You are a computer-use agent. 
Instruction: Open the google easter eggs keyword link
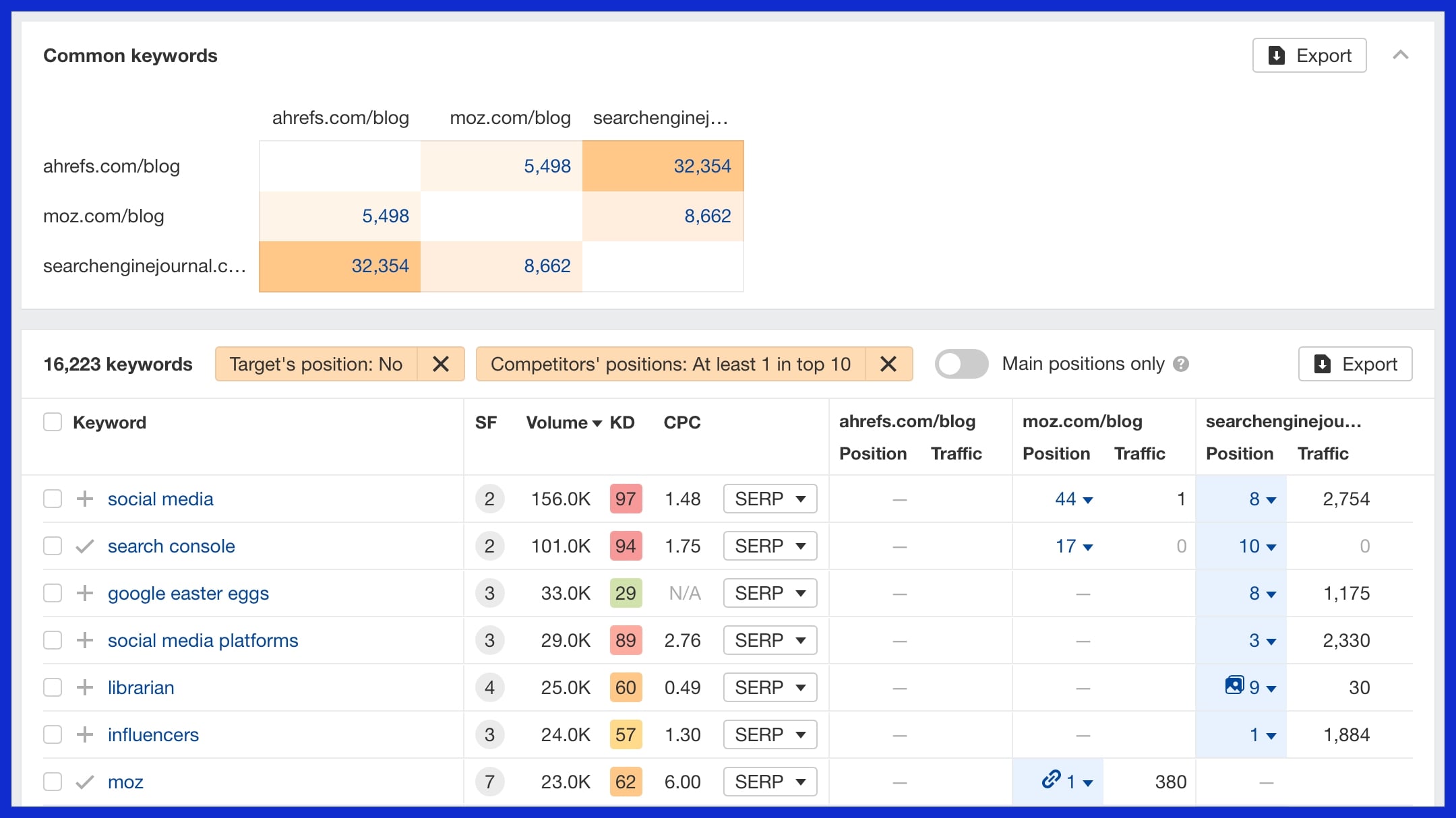(188, 594)
